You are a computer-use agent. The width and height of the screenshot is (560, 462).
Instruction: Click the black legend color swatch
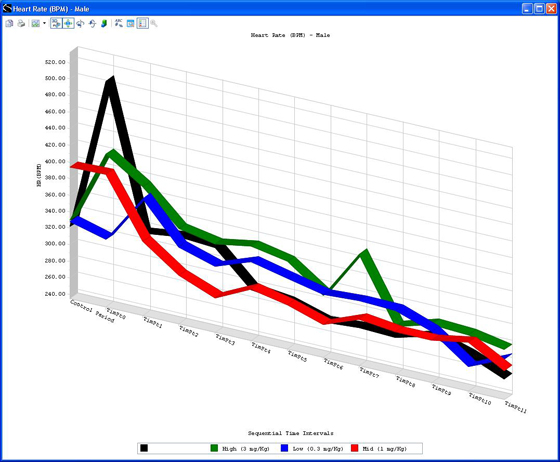click(144, 448)
